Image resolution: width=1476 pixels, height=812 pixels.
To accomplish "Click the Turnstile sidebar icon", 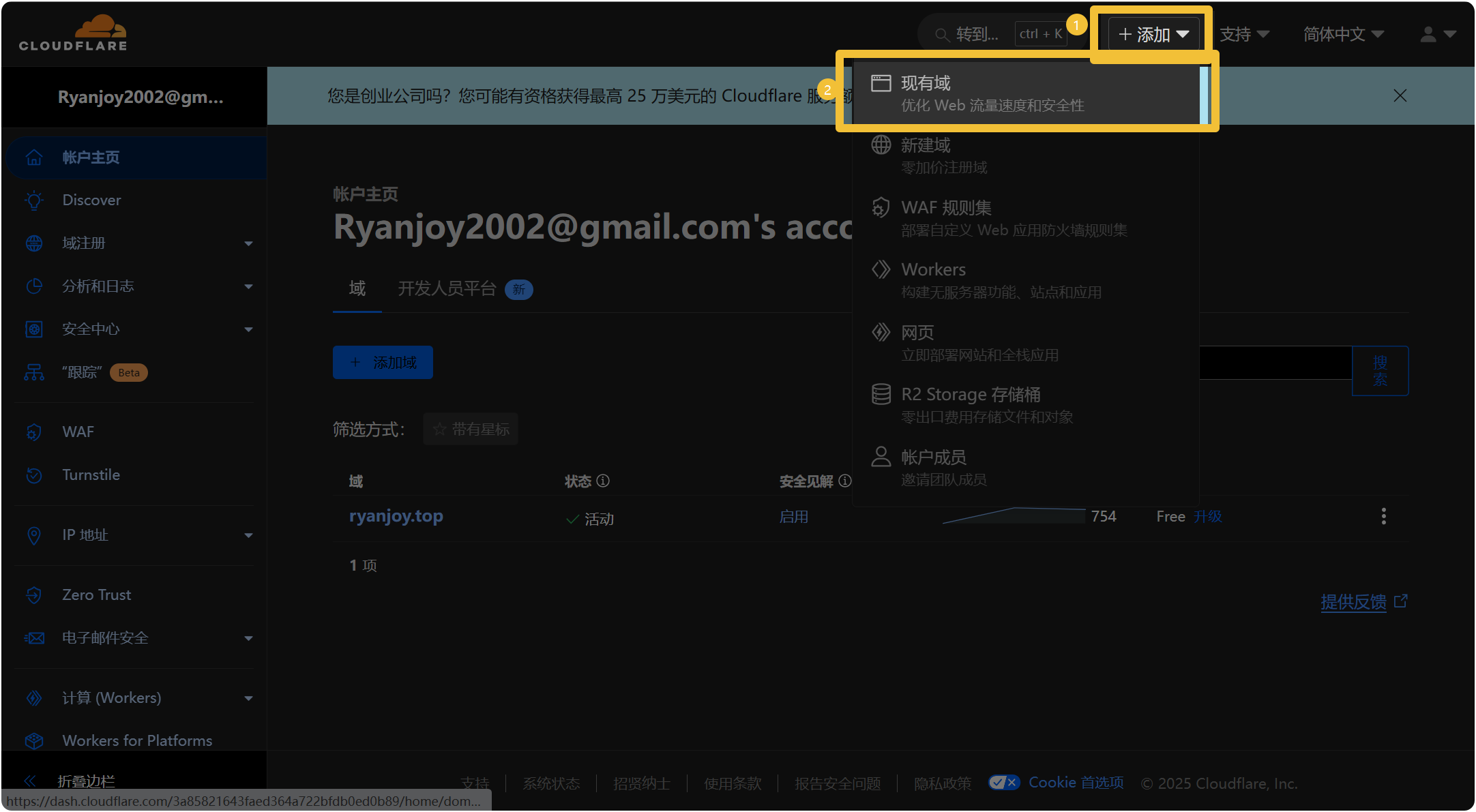I will click(x=34, y=475).
